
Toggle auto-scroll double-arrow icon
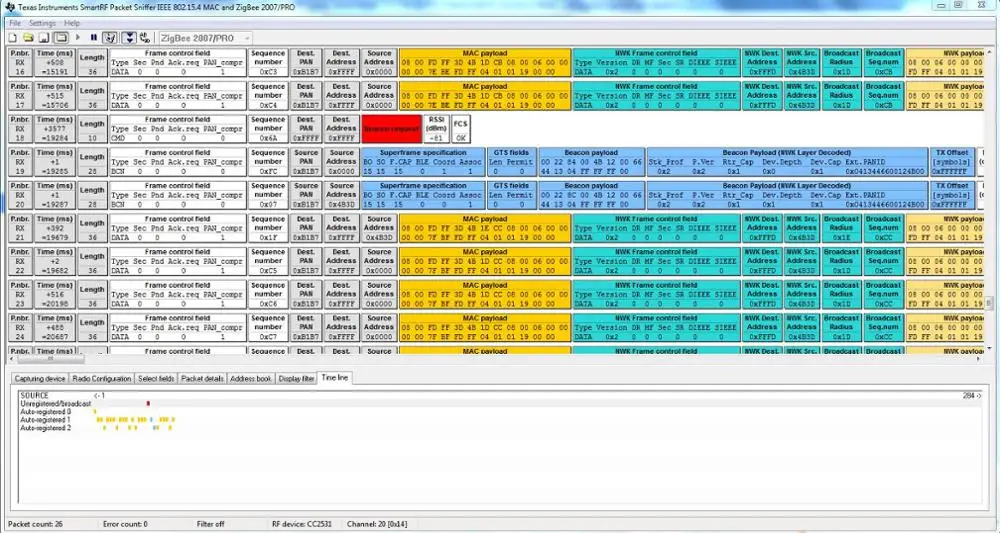click(x=129, y=38)
